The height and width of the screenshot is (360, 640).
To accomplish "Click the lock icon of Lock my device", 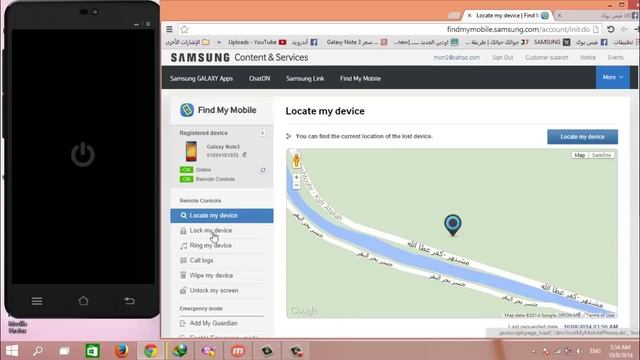I will (183, 231).
